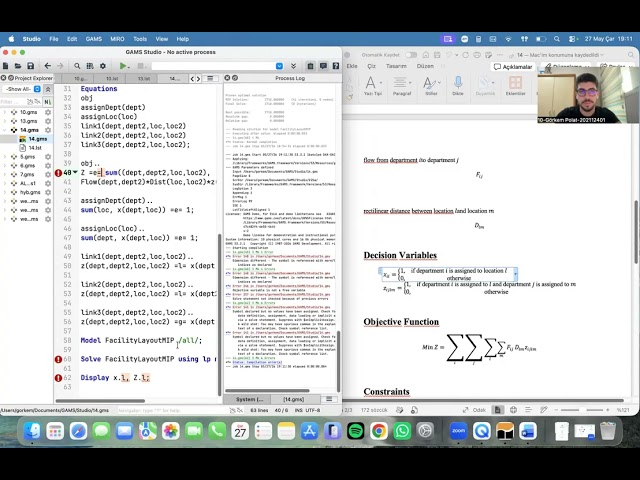Open the Stiller styles gallery in Word
Image resolution: width=640 pixels, height=480 pixels.
tap(431, 86)
